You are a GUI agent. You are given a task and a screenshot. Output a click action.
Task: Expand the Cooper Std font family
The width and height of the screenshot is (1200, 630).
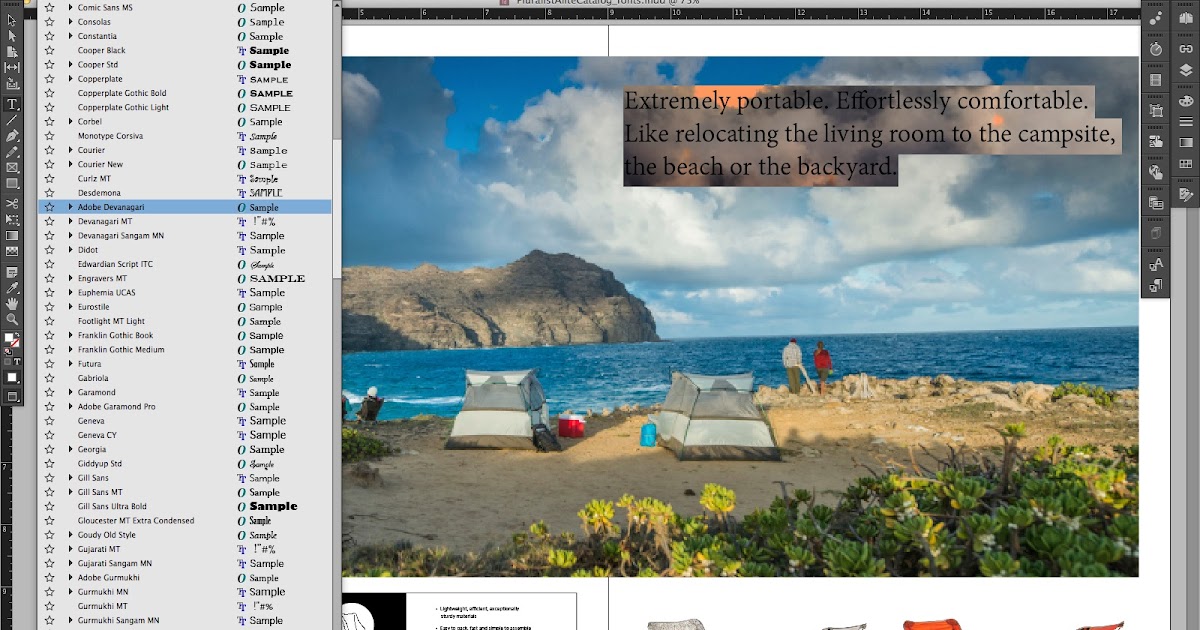pos(70,65)
